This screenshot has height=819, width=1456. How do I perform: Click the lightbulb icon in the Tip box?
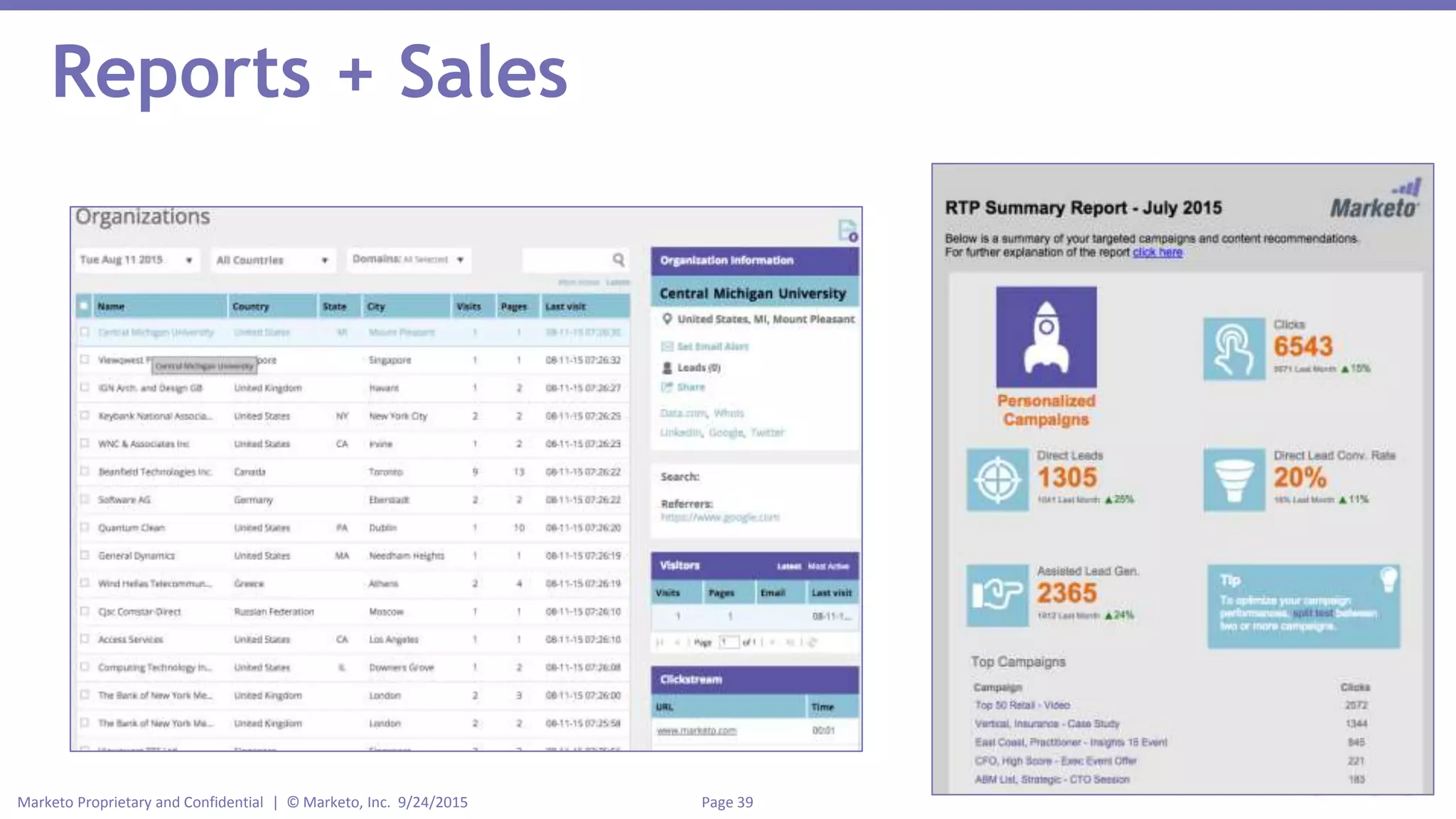pyautogui.click(x=1388, y=579)
